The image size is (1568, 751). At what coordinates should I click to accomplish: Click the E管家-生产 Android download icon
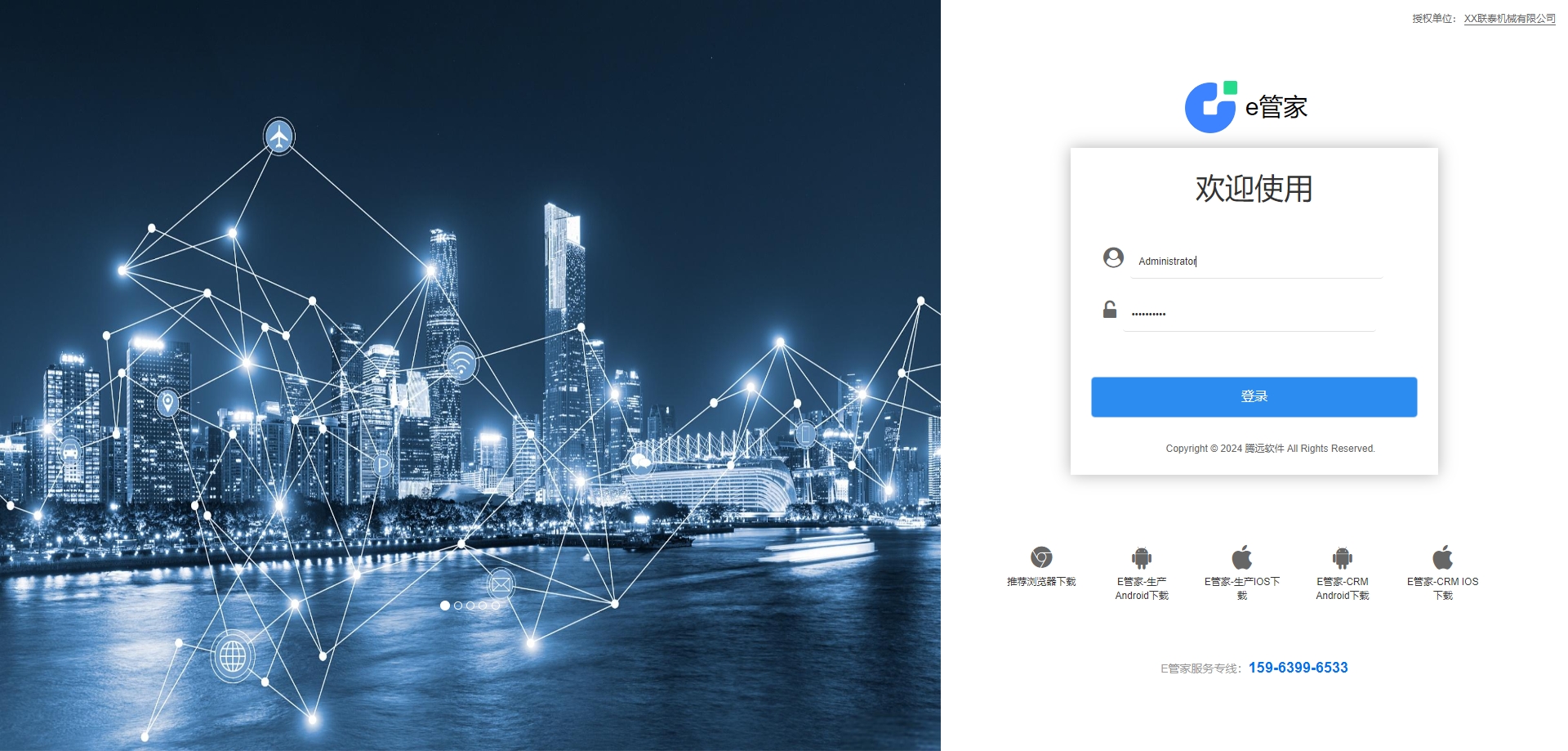pyautogui.click(x=1142, y=557)
